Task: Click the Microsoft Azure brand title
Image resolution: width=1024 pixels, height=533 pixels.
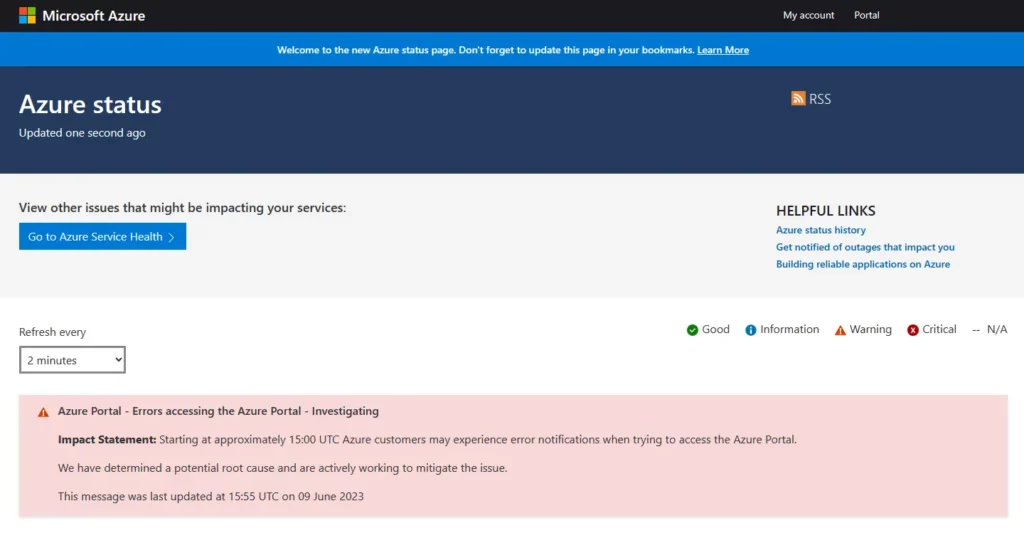Action: click(93, 16)
